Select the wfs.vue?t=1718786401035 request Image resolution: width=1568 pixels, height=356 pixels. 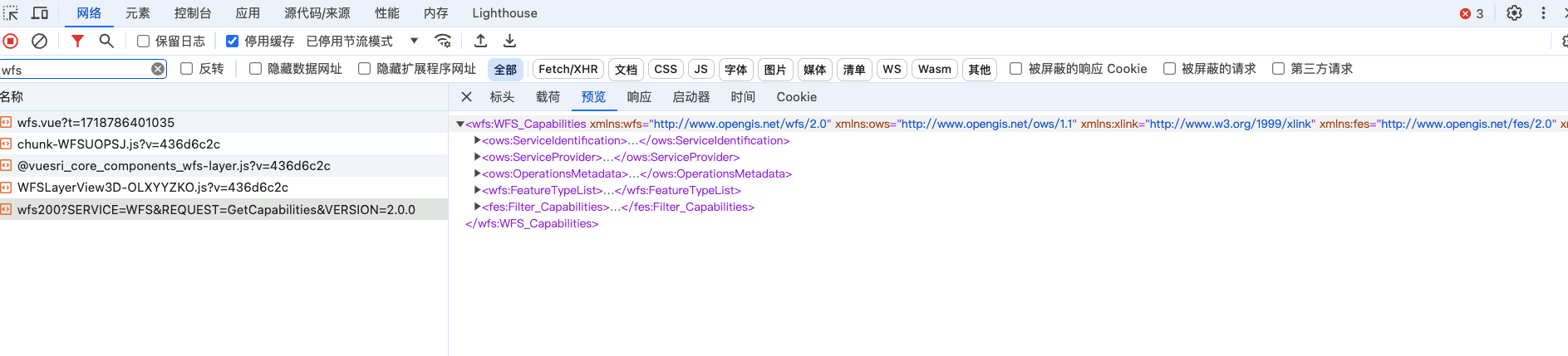(x=224, y=122)
